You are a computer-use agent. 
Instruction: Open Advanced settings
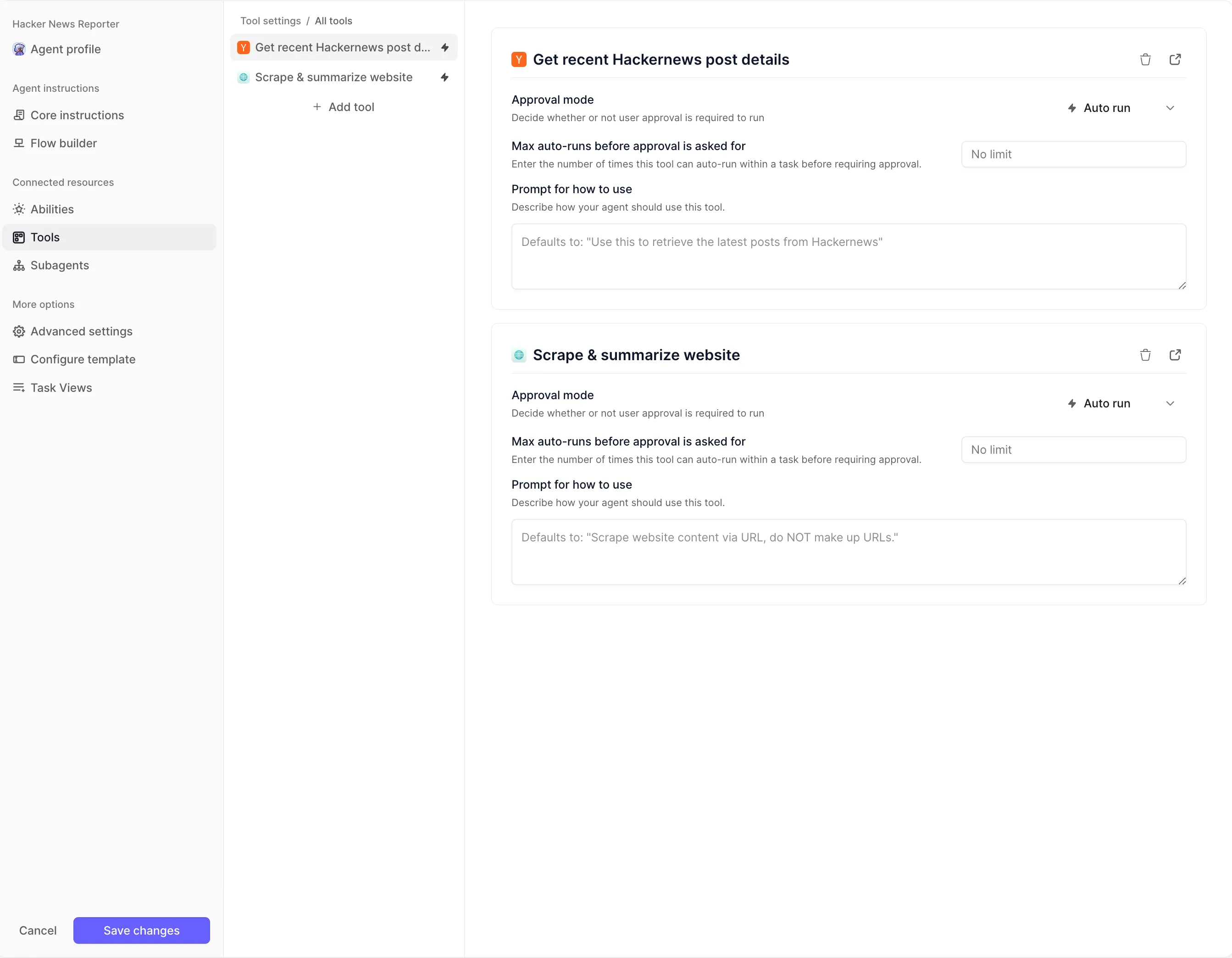pyautogui.click(x=81, y=331)
